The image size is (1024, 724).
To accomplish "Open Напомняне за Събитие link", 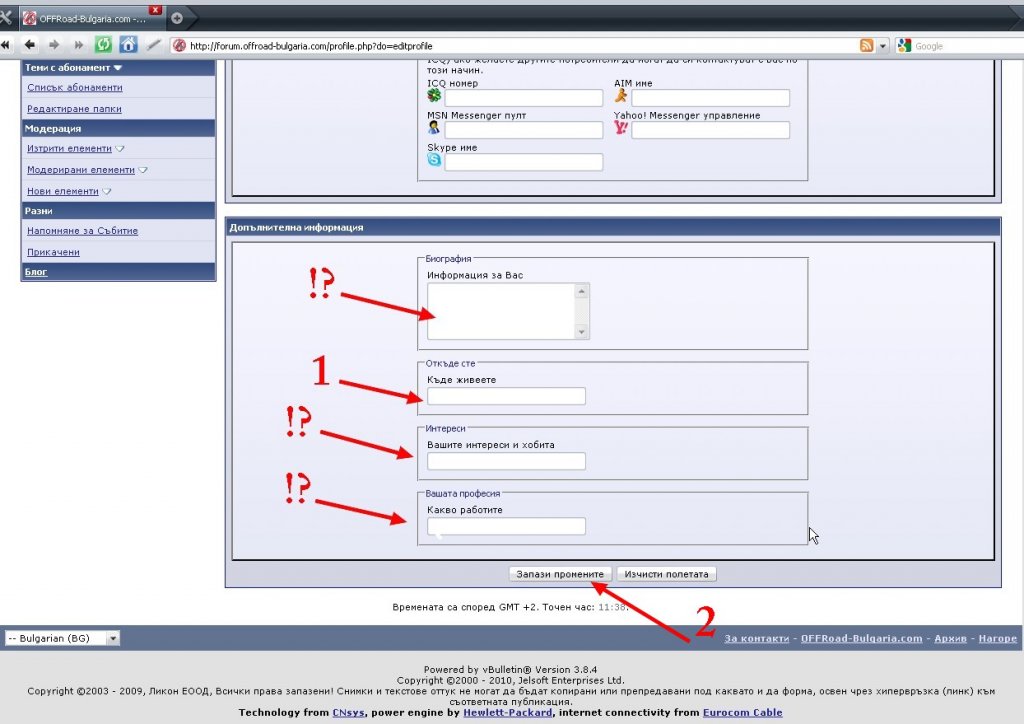I will [x=82, y=230].
